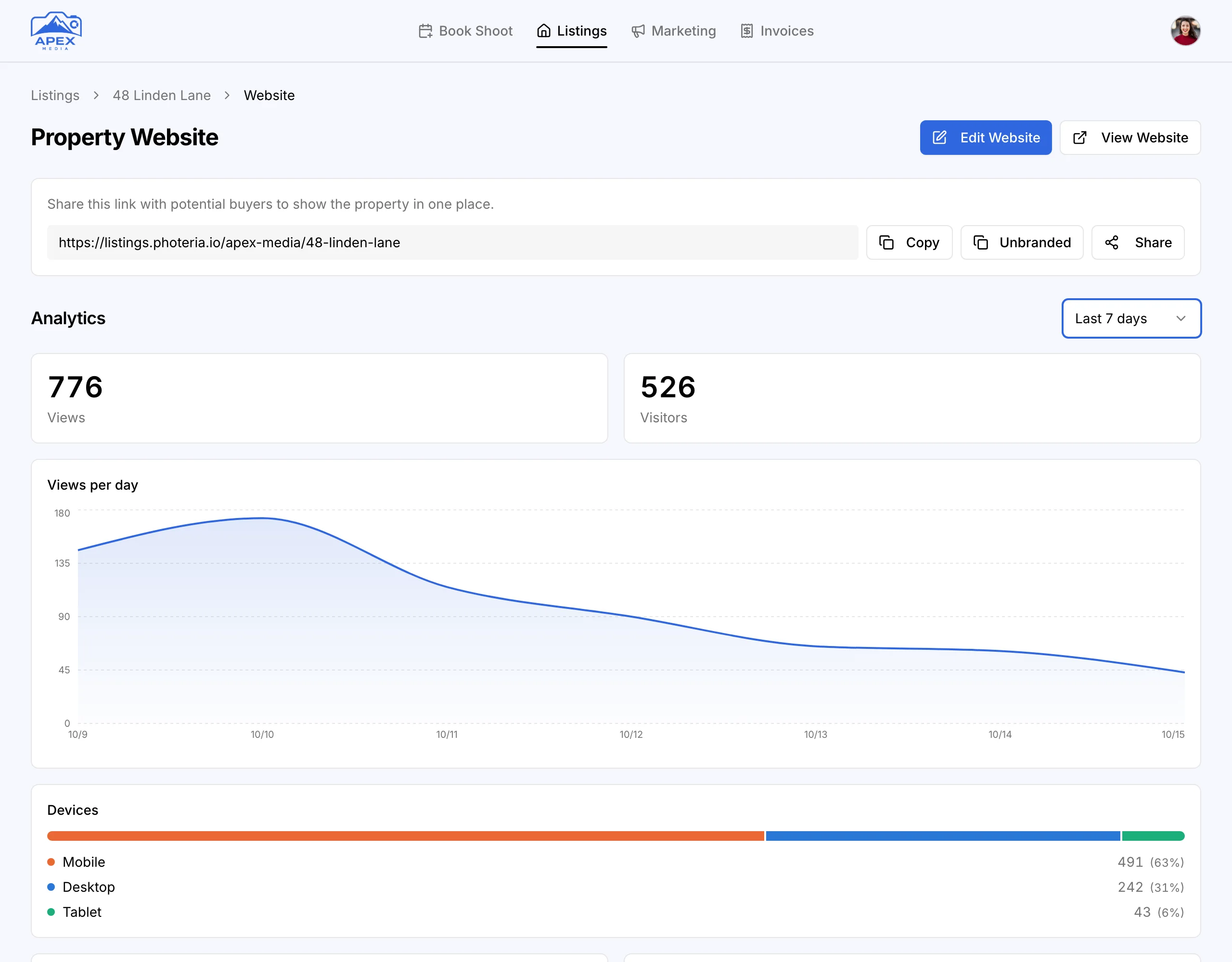
Task: Click the blue Desktop bar segment
Action: (943, 835)
